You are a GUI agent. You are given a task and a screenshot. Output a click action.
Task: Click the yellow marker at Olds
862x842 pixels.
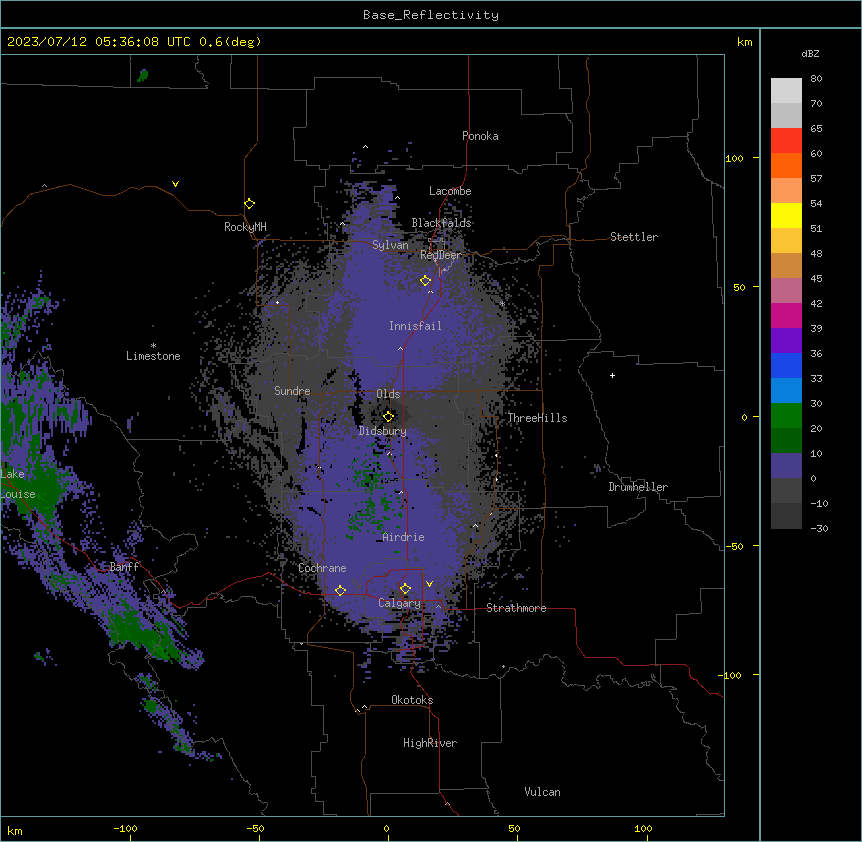(x=388, y=416)
